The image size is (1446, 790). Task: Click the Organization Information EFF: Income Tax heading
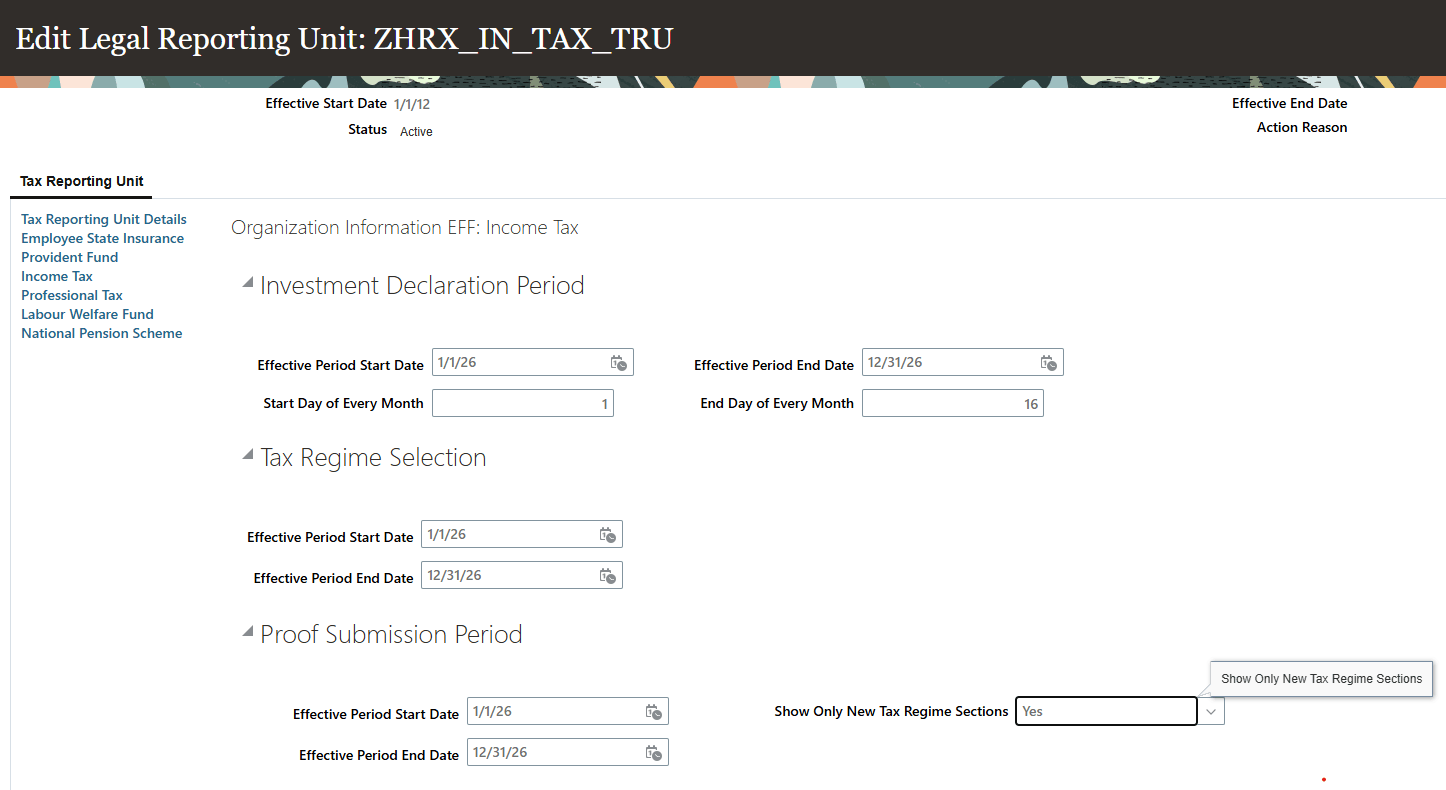pyautogui.click(x=405, y=228)
